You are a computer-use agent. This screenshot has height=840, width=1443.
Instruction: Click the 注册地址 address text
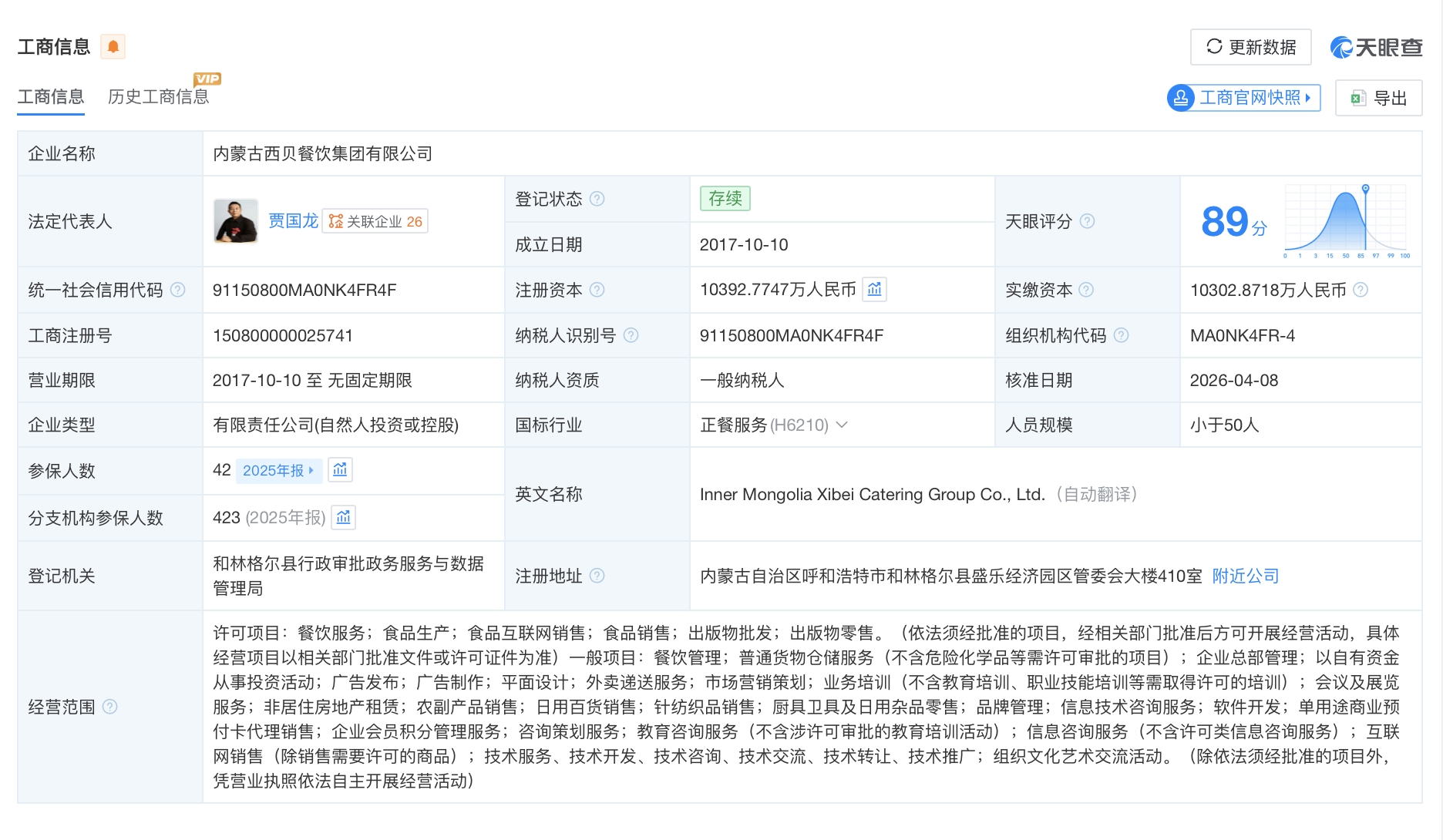click(x=951, y=576)
